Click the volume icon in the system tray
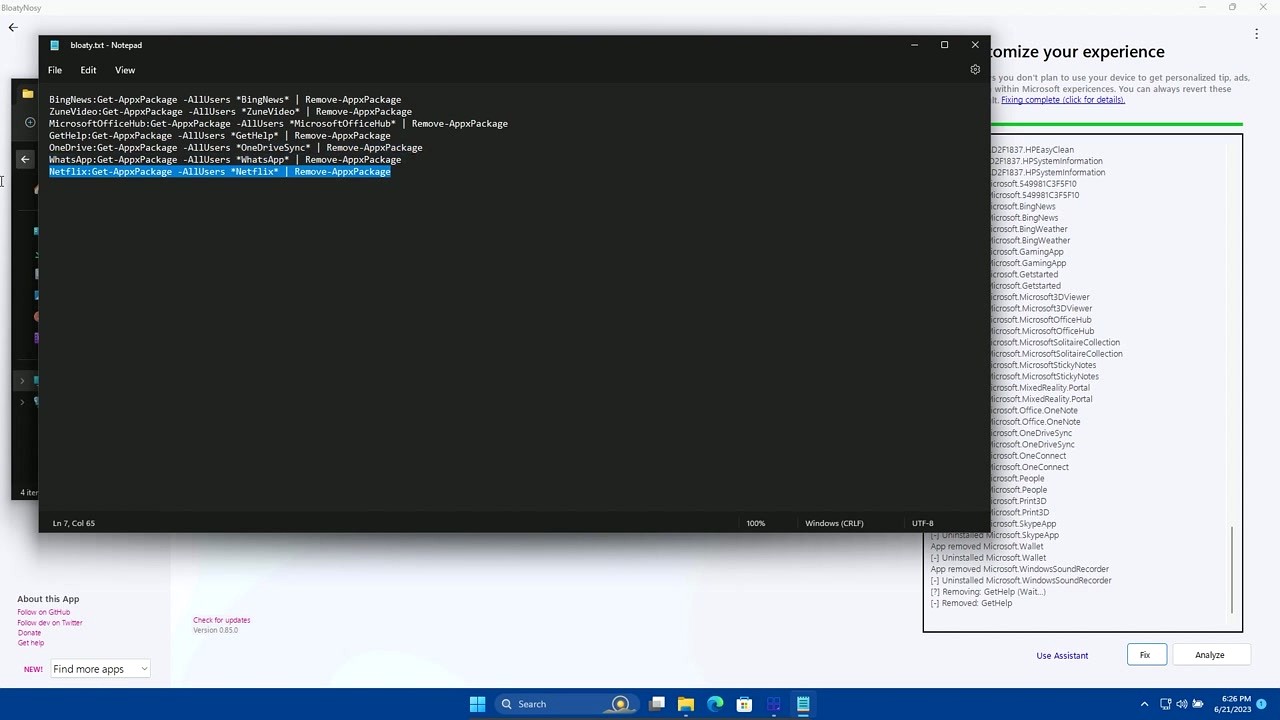 pos(1182,703)
